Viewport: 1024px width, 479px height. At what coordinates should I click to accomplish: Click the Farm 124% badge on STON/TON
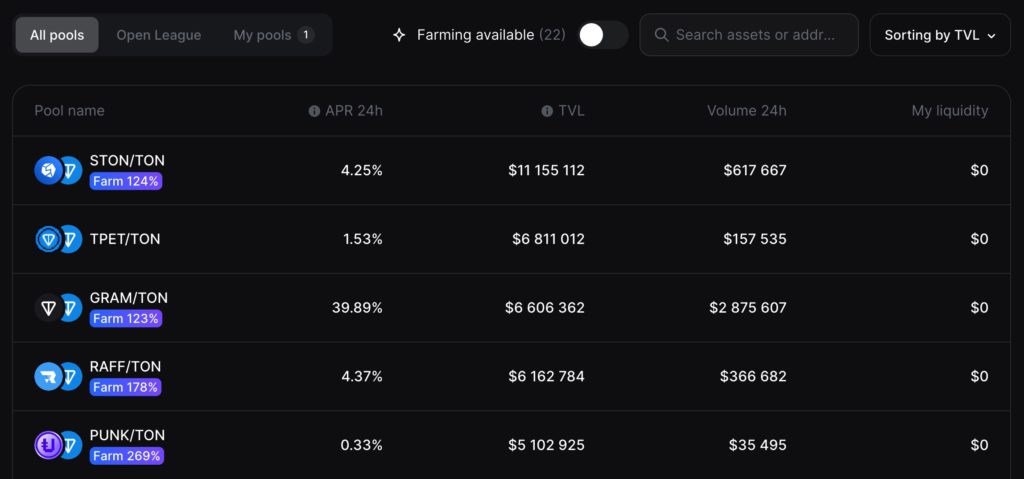126,181
